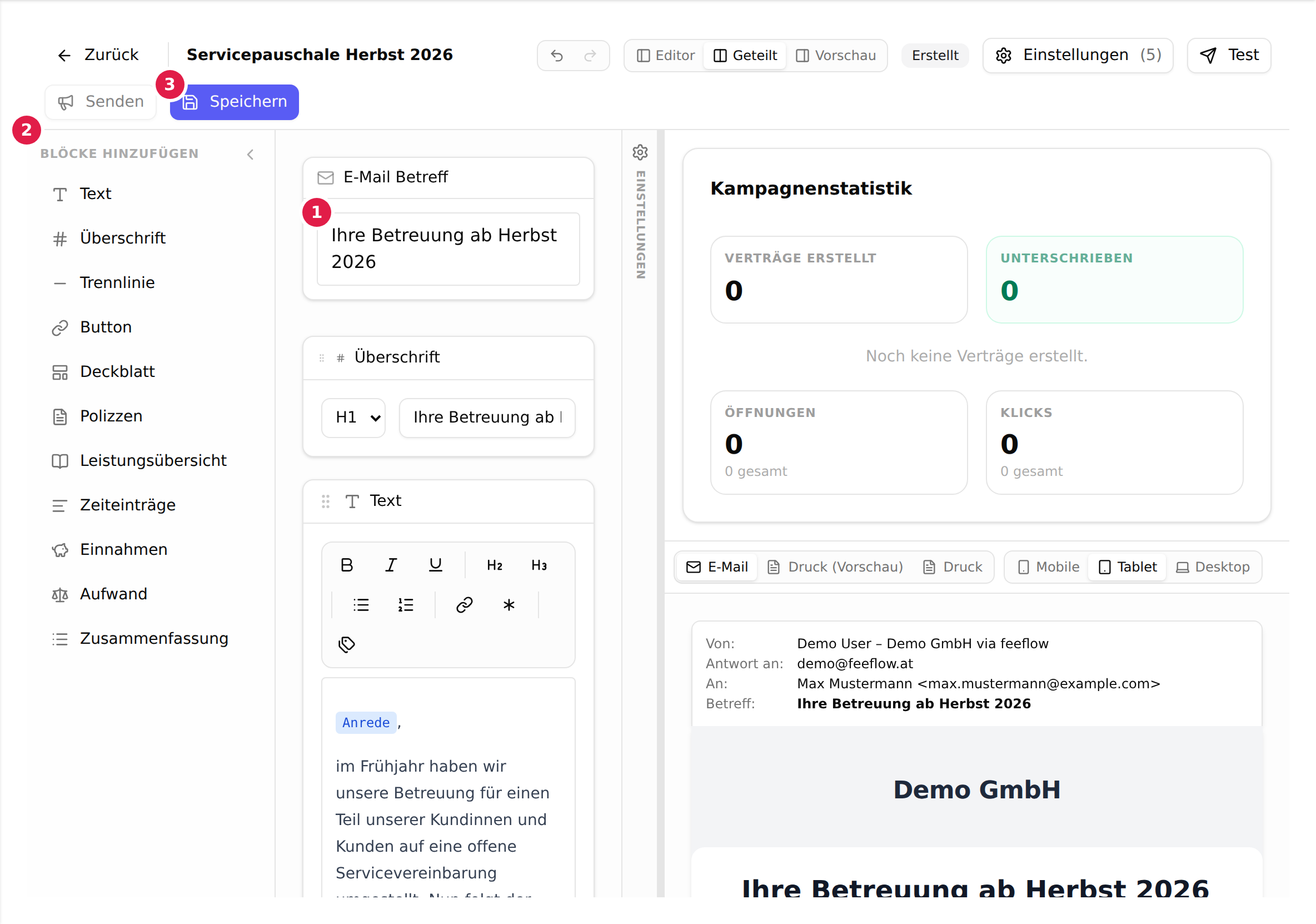Image resolution: width=1316 pixels, height=924 pixels.
Task: Open Einstellungen (5) button
Action: tap(1078, 56)
